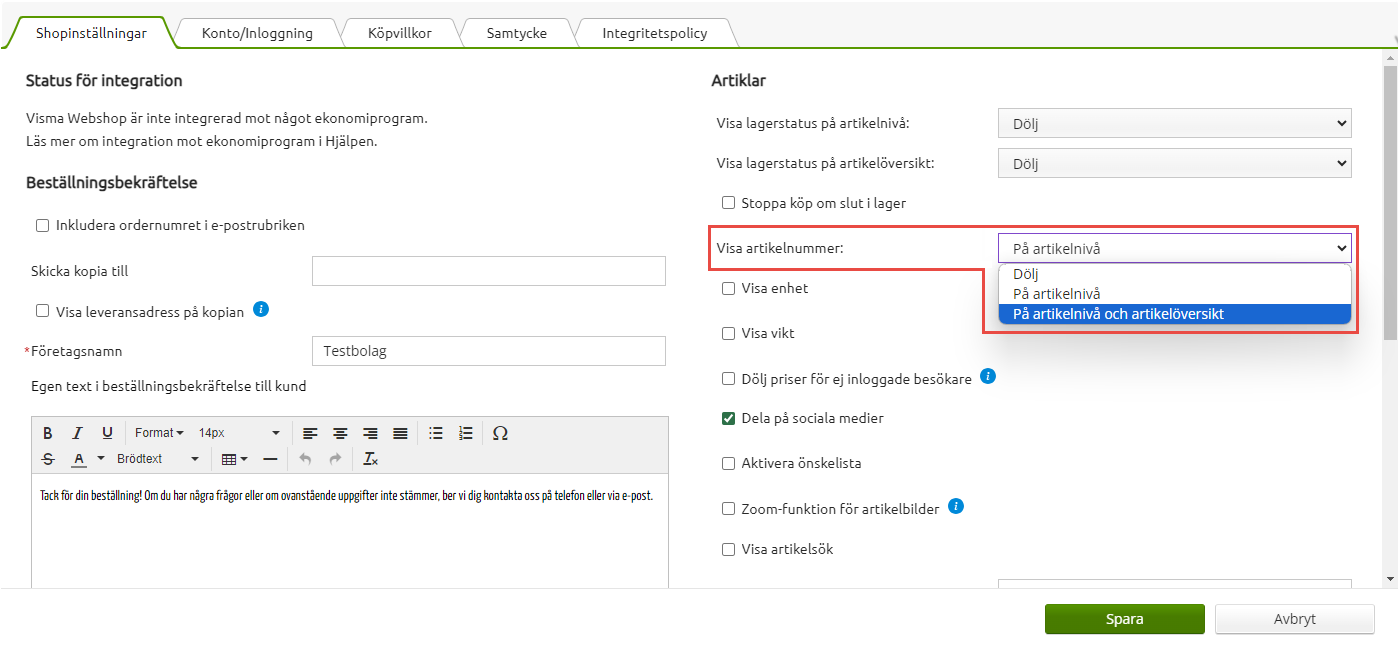Apply italic formatting in the editor
This screenshot has height=648, width=1398.
click(77, 433)
